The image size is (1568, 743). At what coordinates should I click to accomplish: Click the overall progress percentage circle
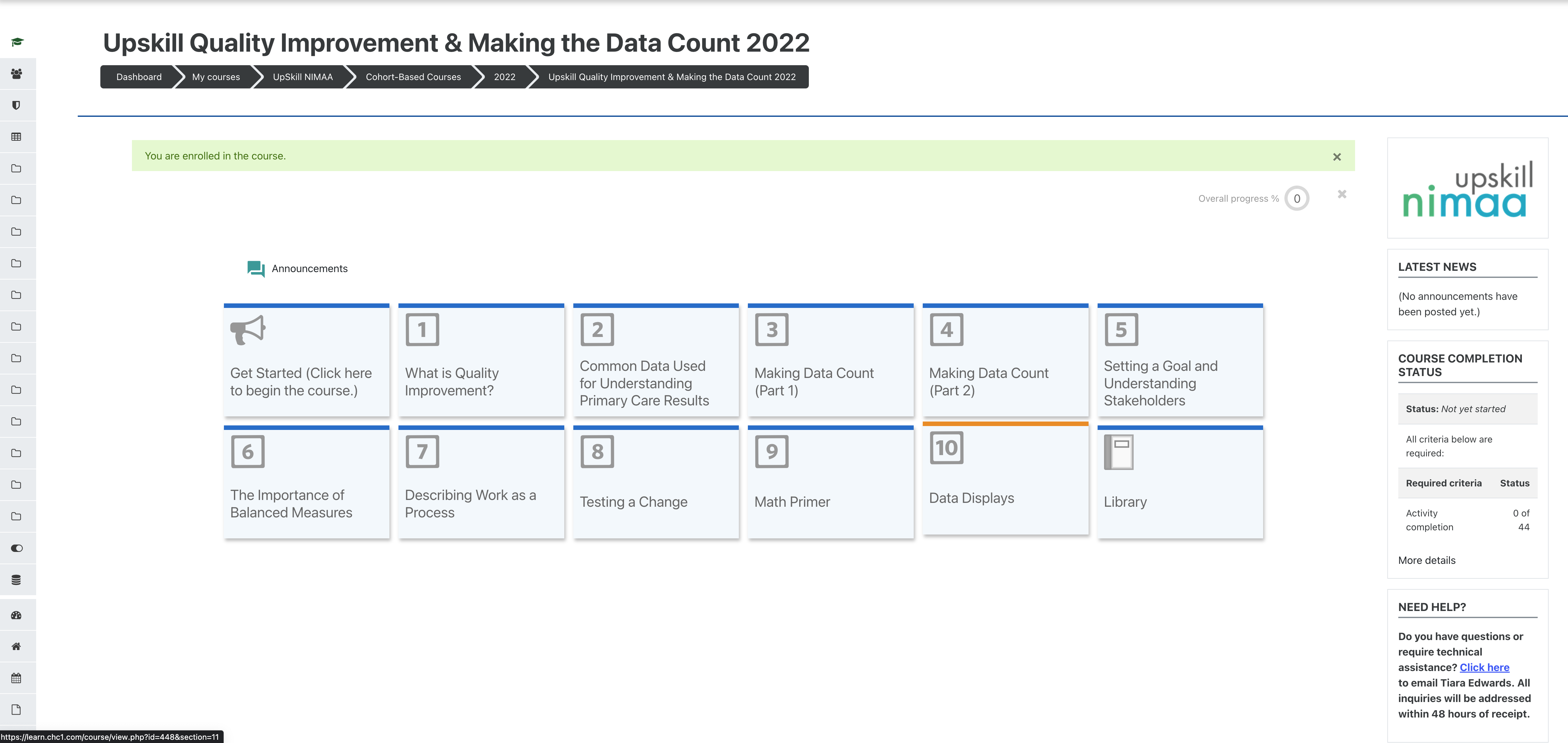pos(1297,198)
